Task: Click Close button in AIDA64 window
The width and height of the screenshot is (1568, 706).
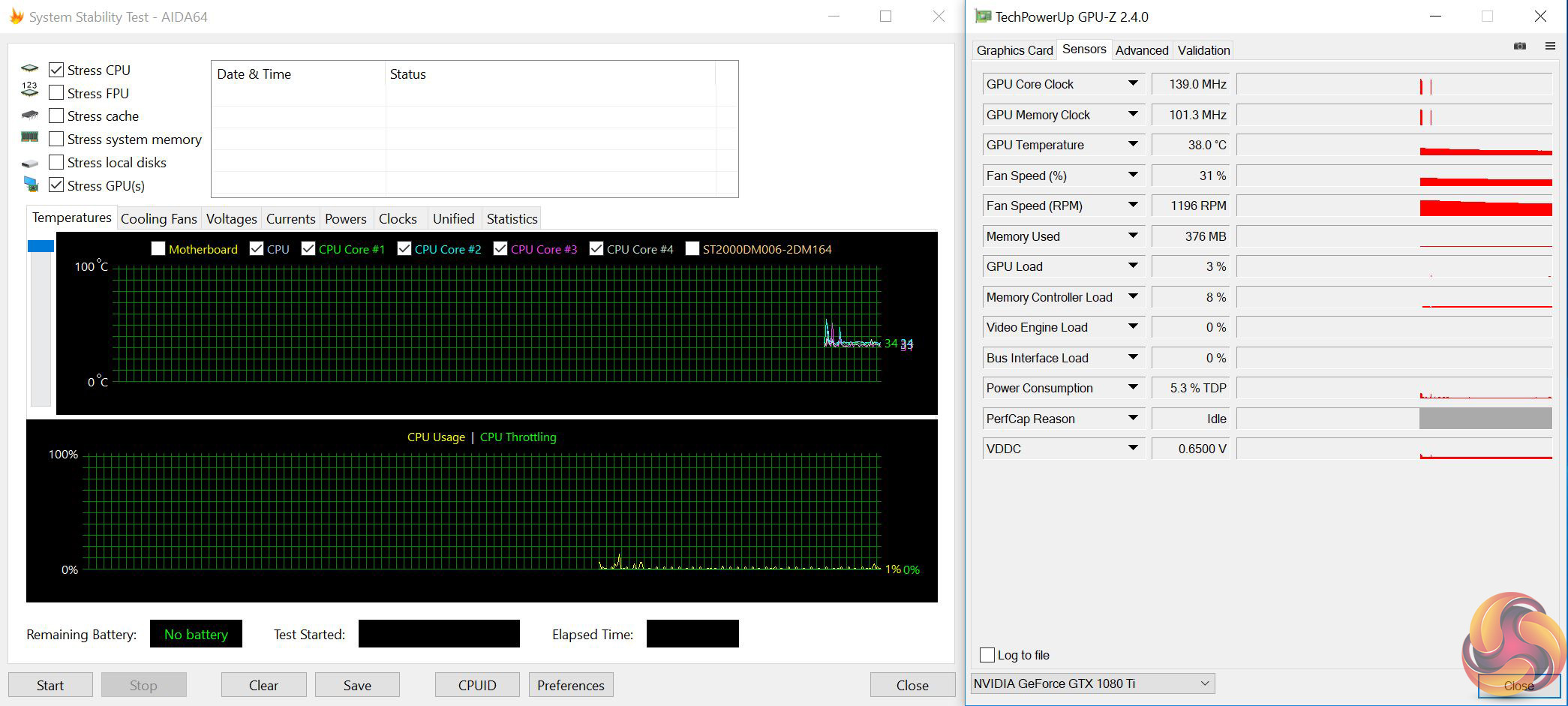Action: 912,685
